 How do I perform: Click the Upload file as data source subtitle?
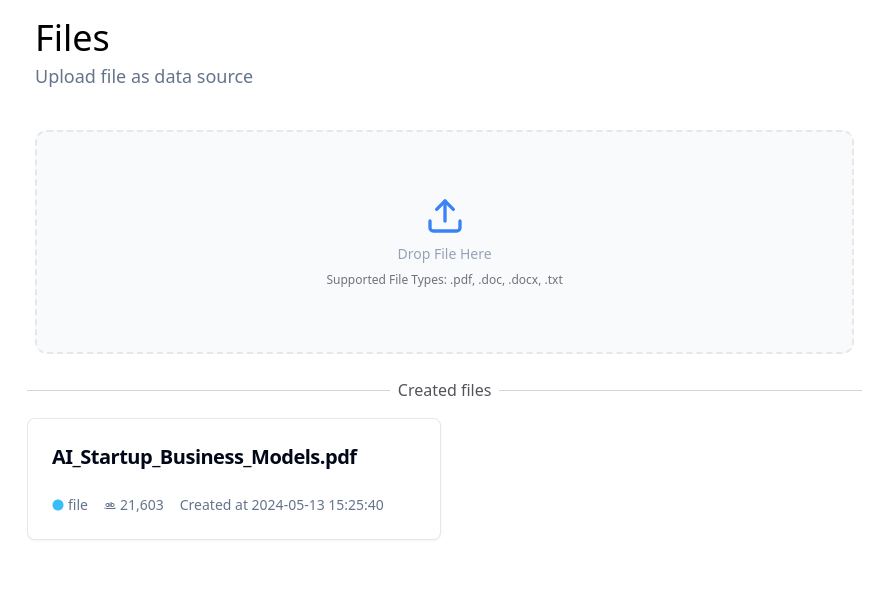pos(144,76)
